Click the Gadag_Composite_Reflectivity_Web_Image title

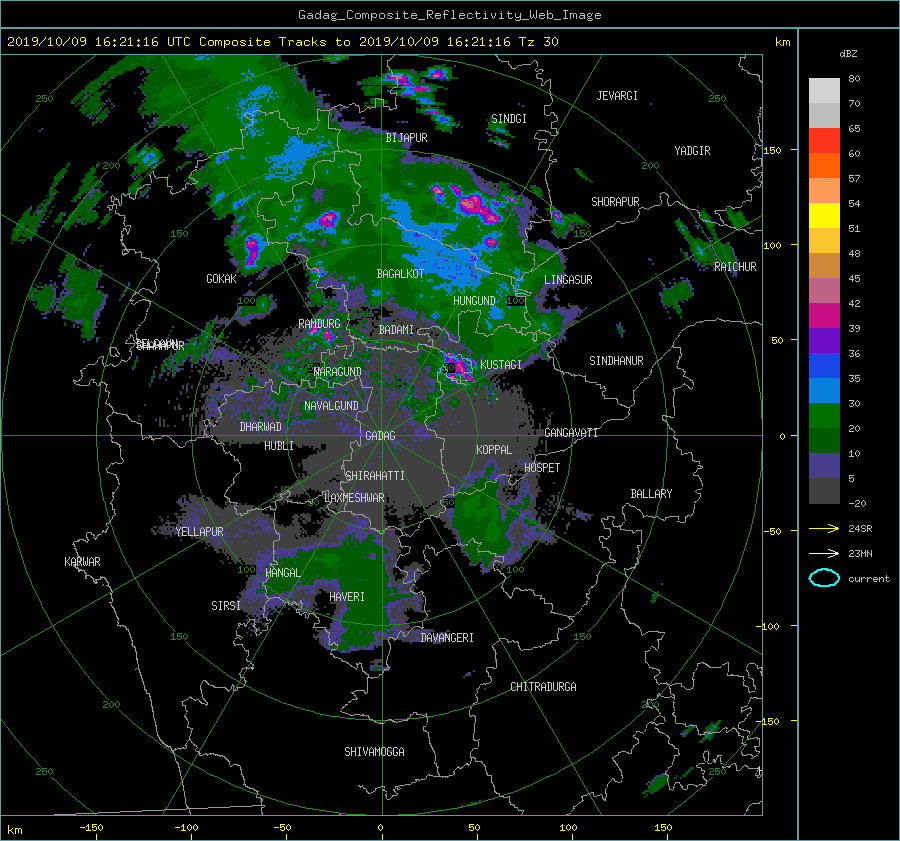click(x=449, y=15)
